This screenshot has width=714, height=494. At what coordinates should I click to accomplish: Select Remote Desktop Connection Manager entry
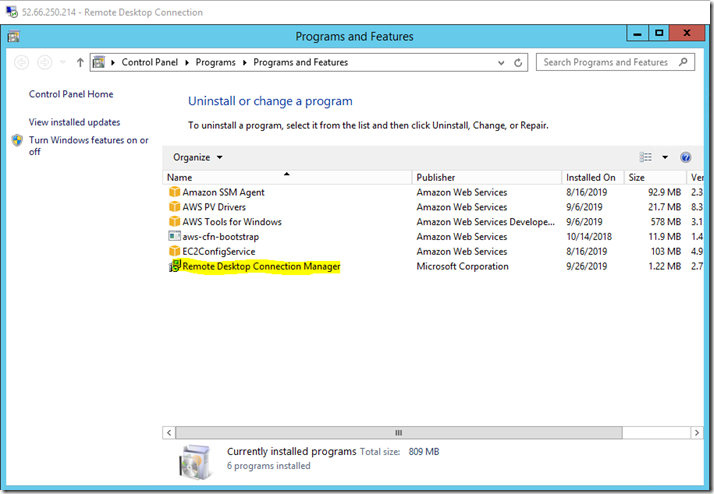261,266
